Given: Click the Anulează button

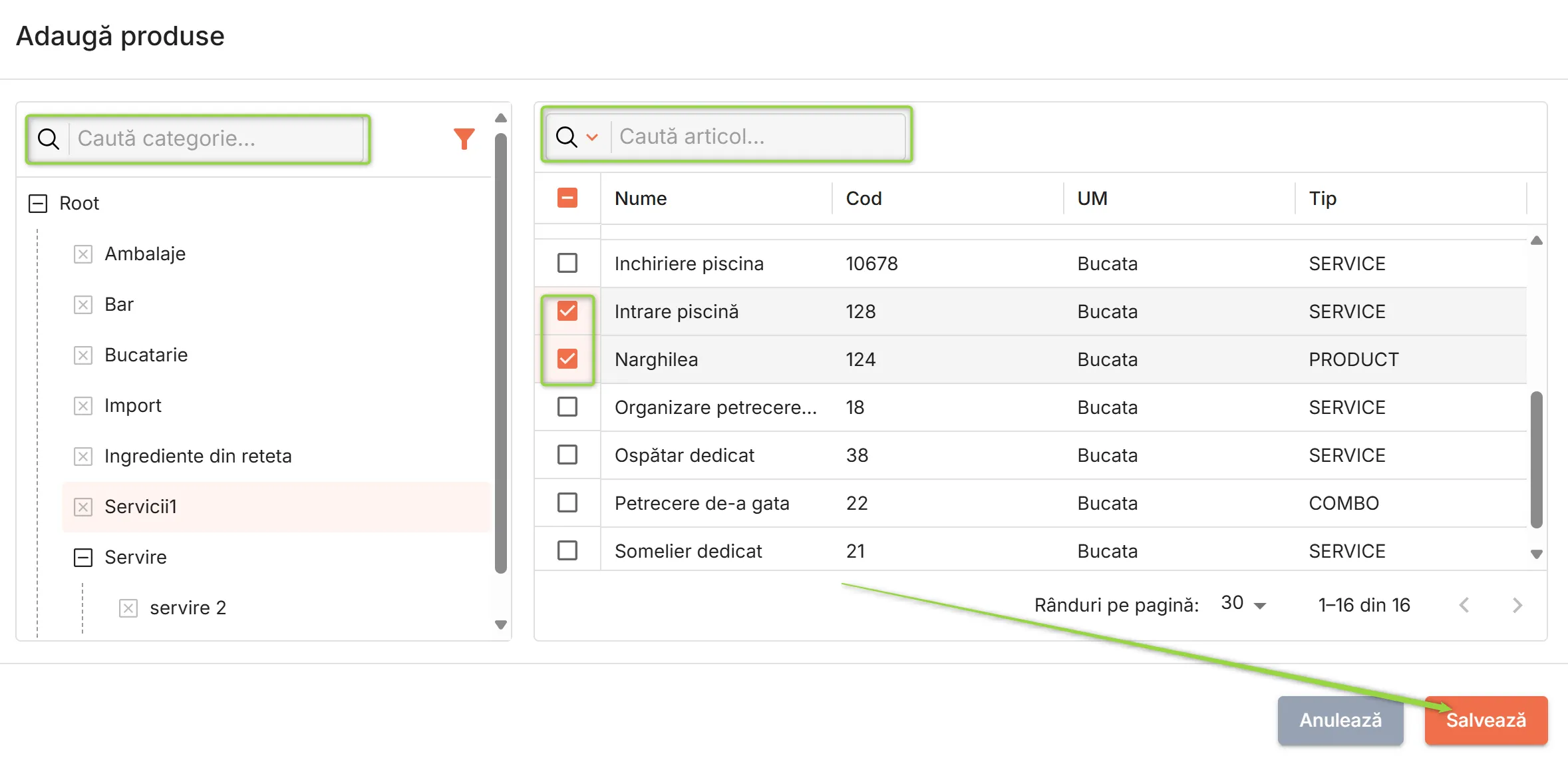Looking at the screenshot, I should [1340, 720].
